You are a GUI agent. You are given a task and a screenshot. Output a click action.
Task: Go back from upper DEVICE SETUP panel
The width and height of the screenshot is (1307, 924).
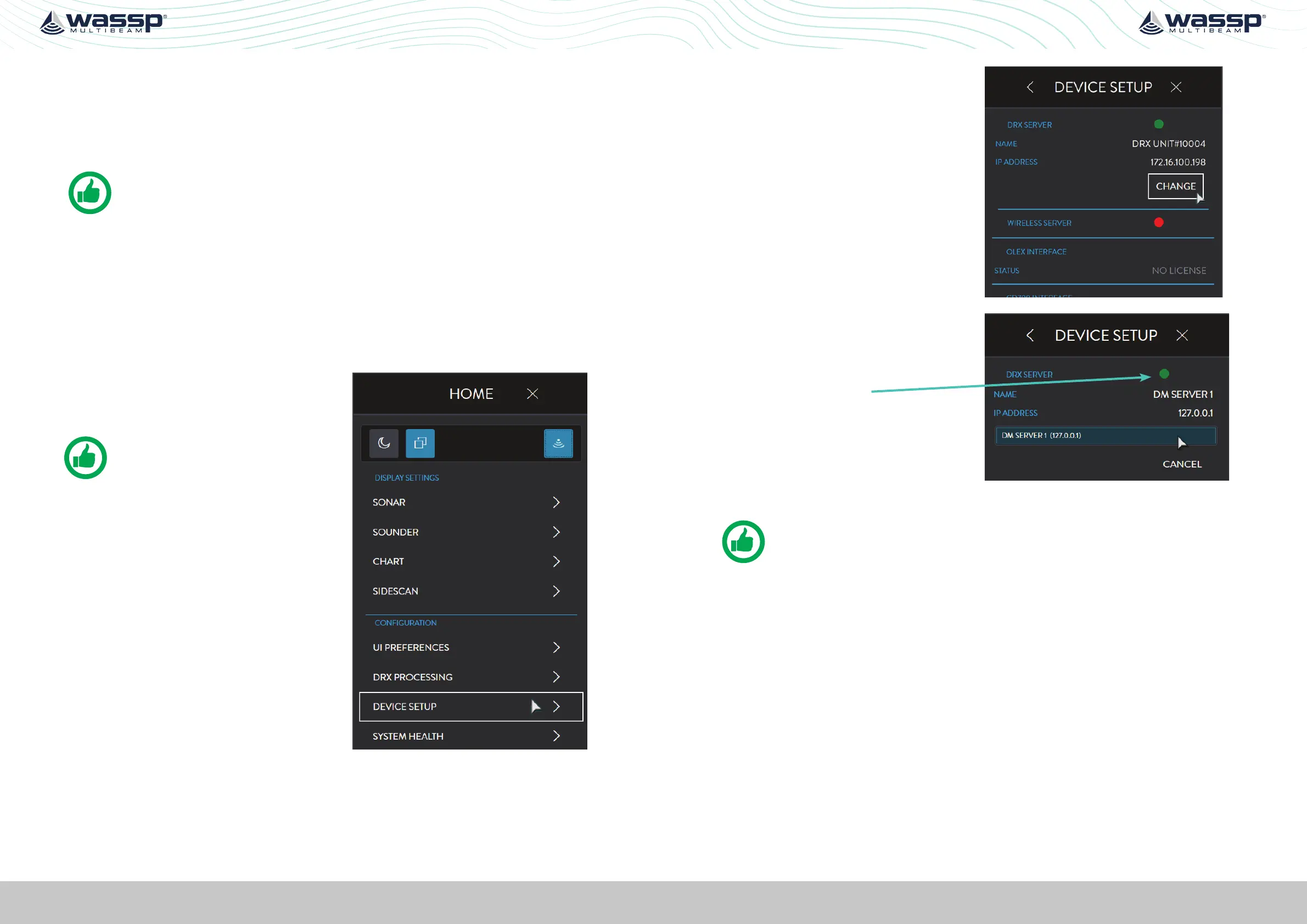coord(1030,87)
